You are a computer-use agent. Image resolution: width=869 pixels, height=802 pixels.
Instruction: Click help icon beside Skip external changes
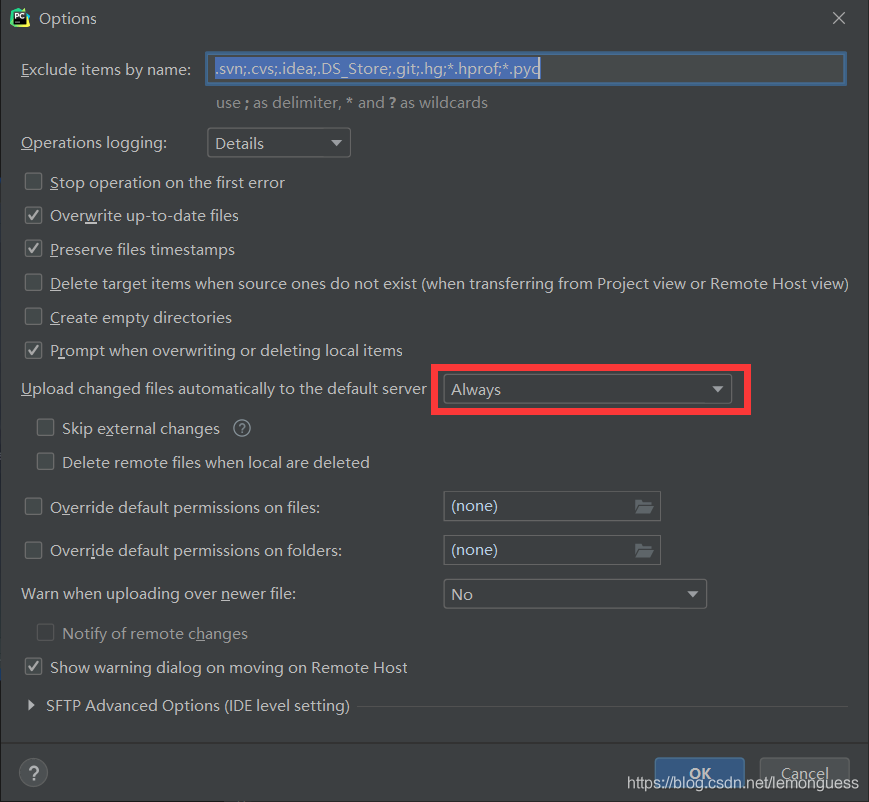[x=241, y=428]
